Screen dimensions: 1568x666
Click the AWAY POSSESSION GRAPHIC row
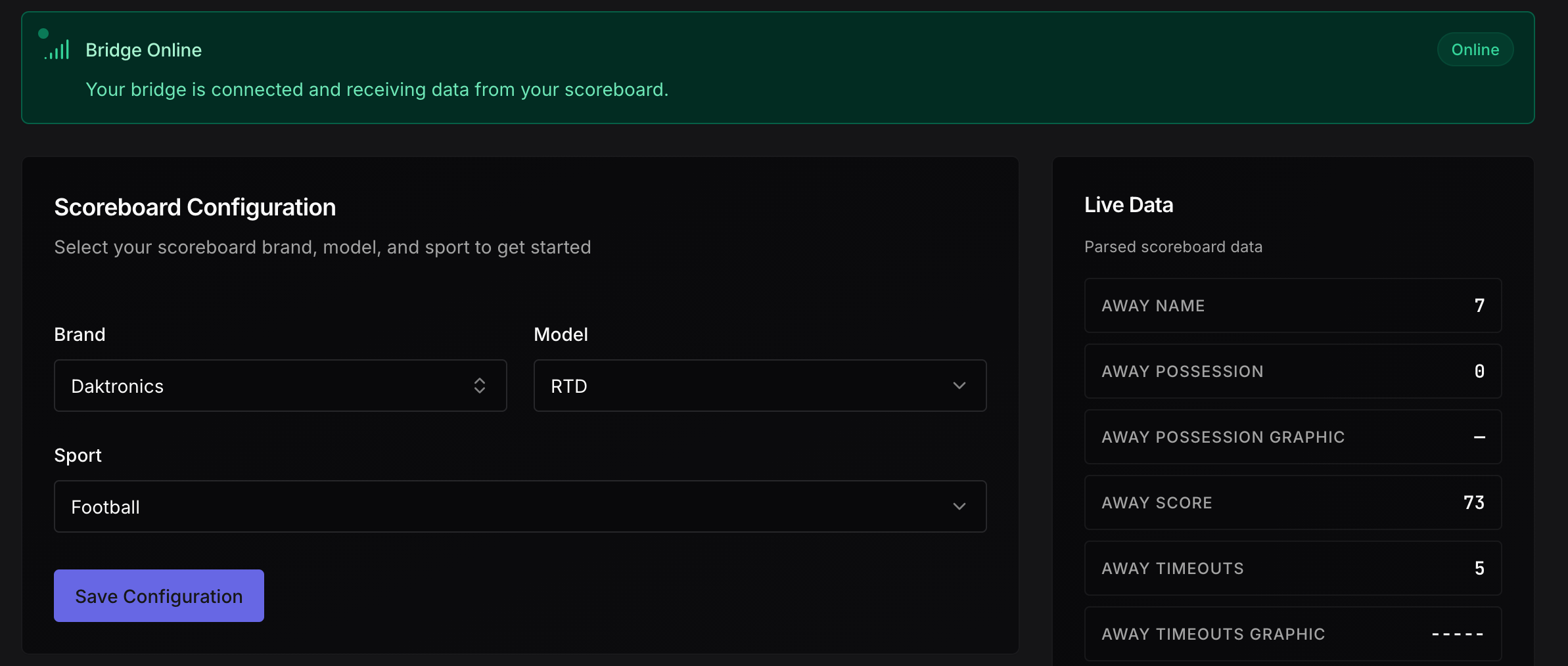1293,437
